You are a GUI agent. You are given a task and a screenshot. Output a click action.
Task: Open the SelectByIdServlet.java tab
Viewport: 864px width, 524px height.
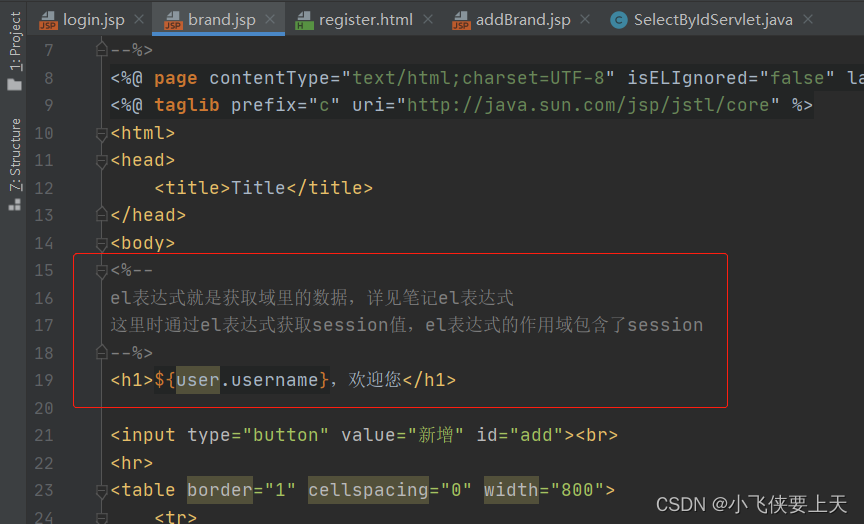pyautogui.click(x=713, y=20)
